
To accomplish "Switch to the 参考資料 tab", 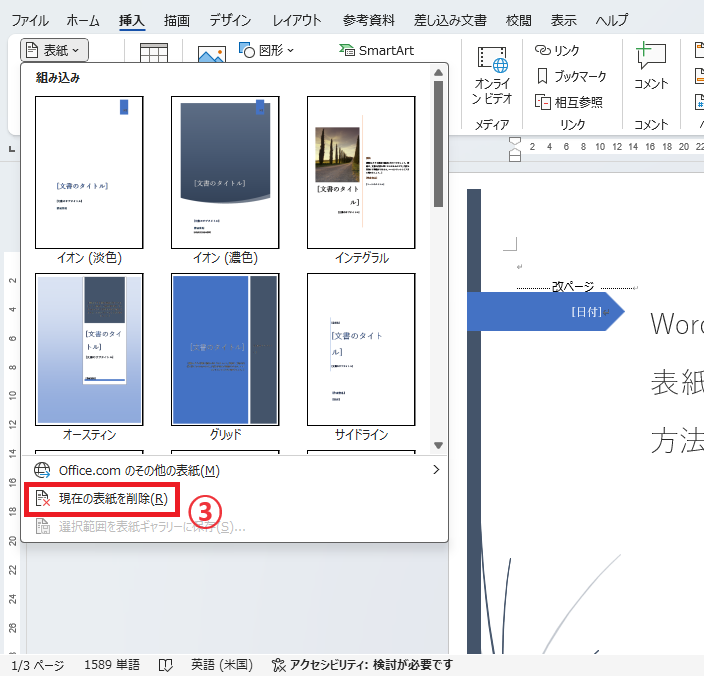I will coord(368,21).
